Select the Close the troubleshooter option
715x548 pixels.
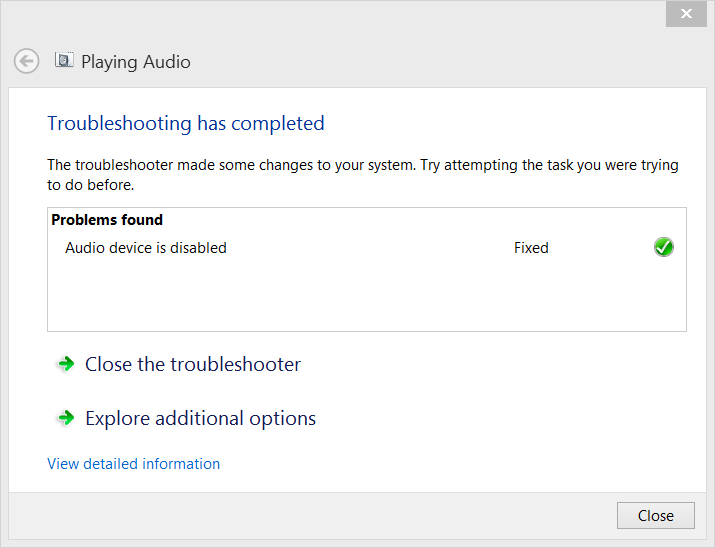193,364
